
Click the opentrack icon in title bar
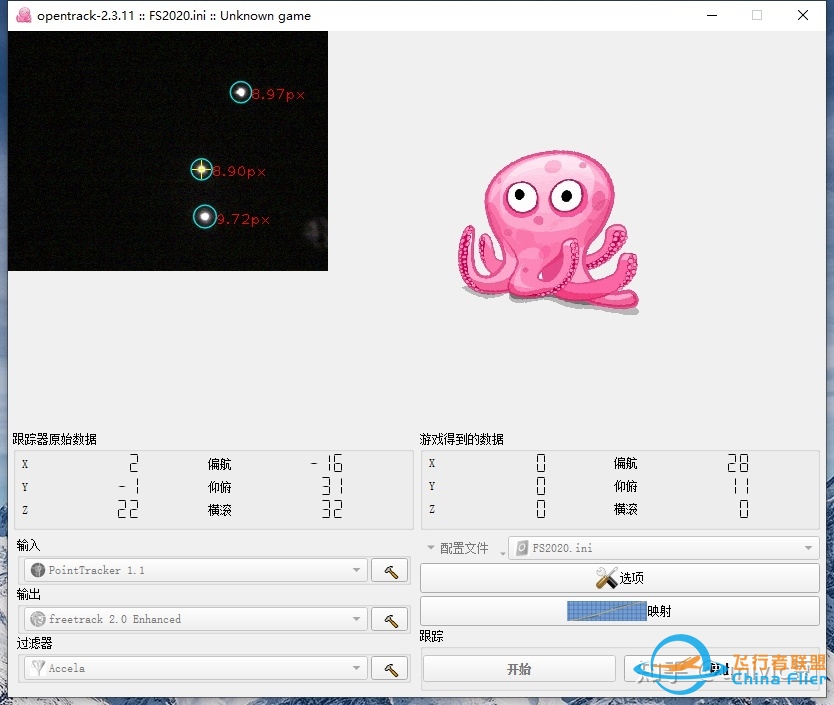24,15
